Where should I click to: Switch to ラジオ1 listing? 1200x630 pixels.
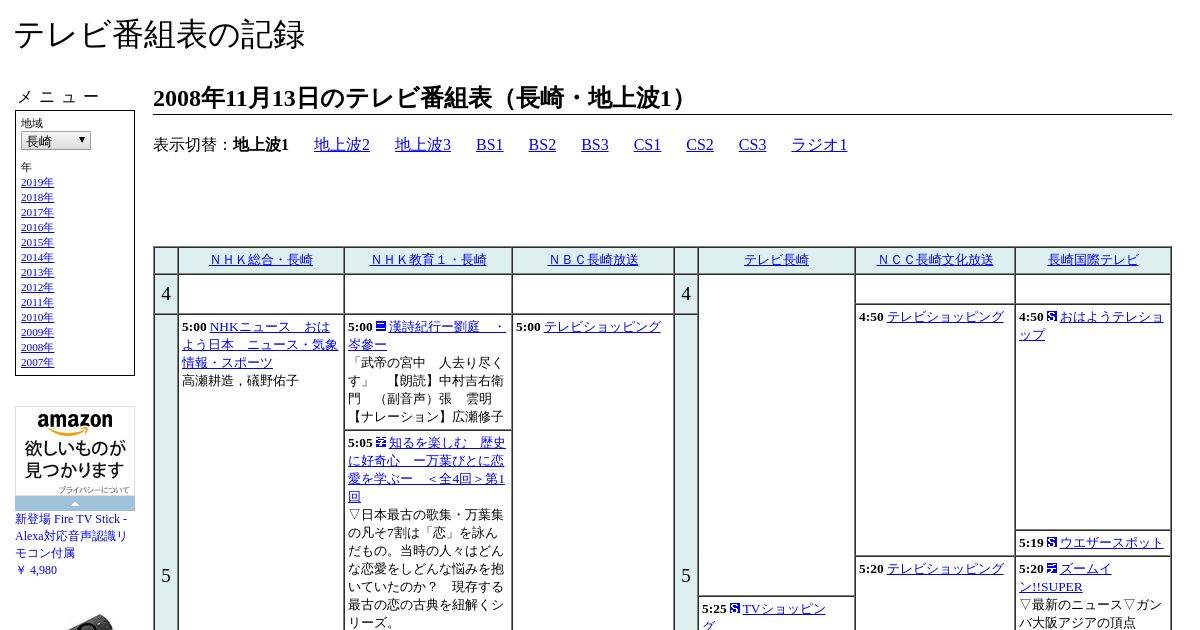point(819,145)
